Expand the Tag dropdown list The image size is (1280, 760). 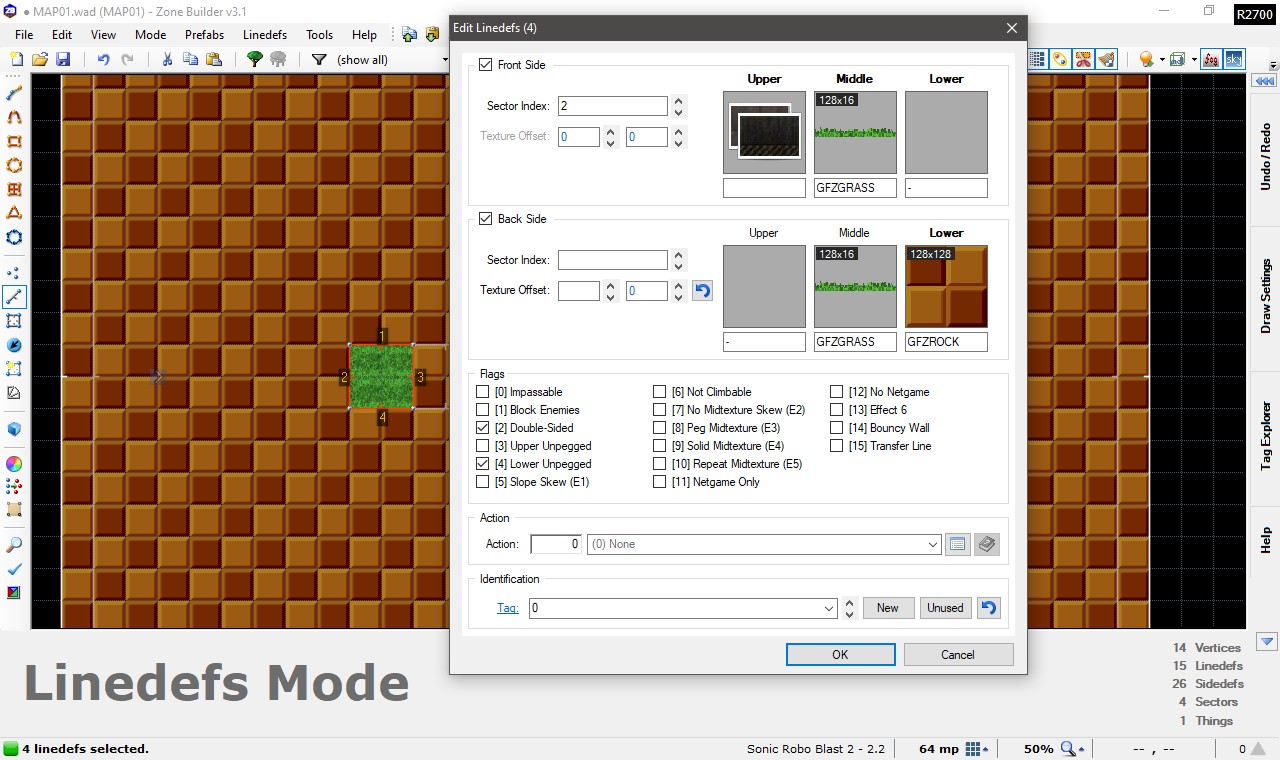click(x=829, y=608)
